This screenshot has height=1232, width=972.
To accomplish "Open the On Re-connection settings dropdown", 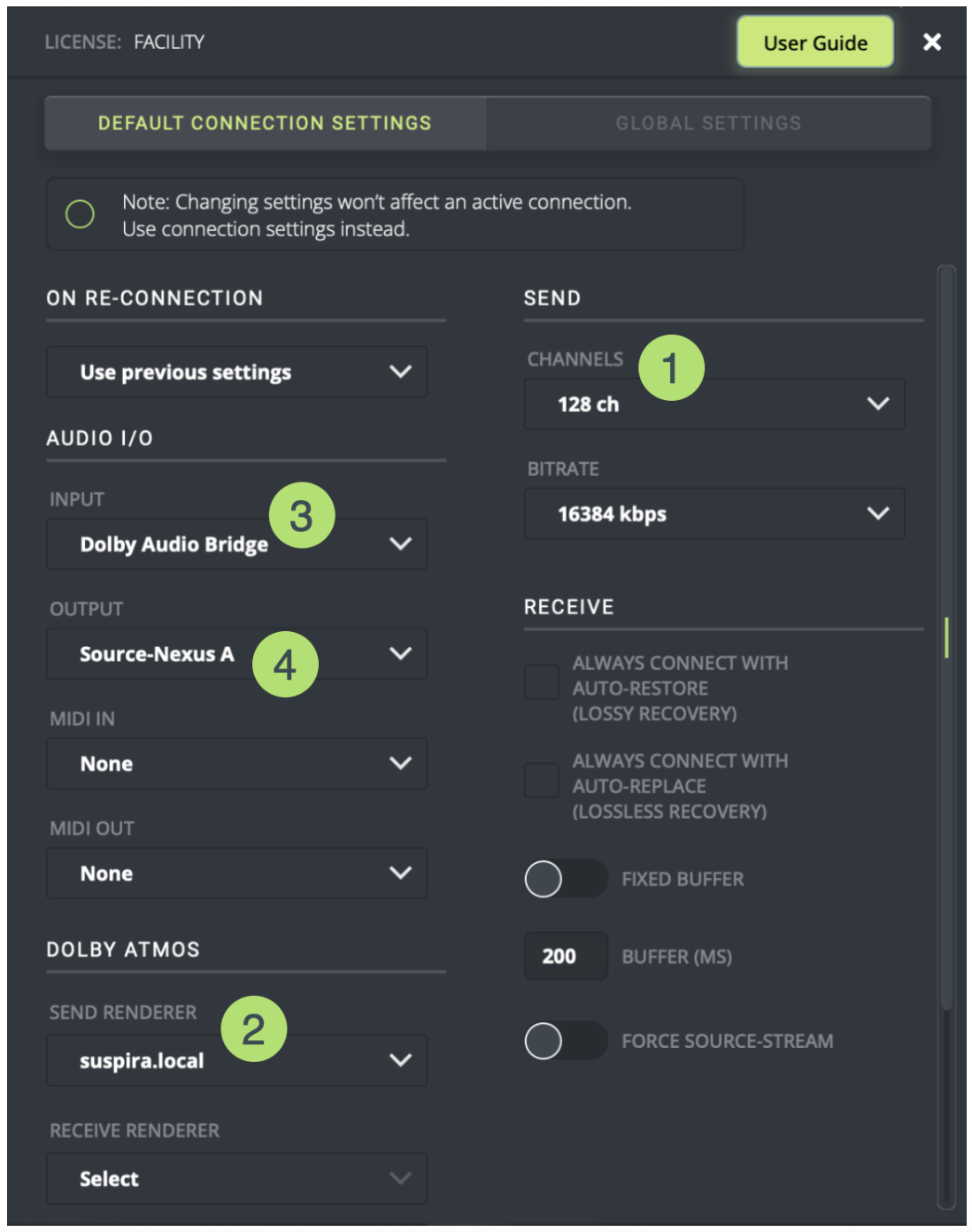I will pos(236,373).
